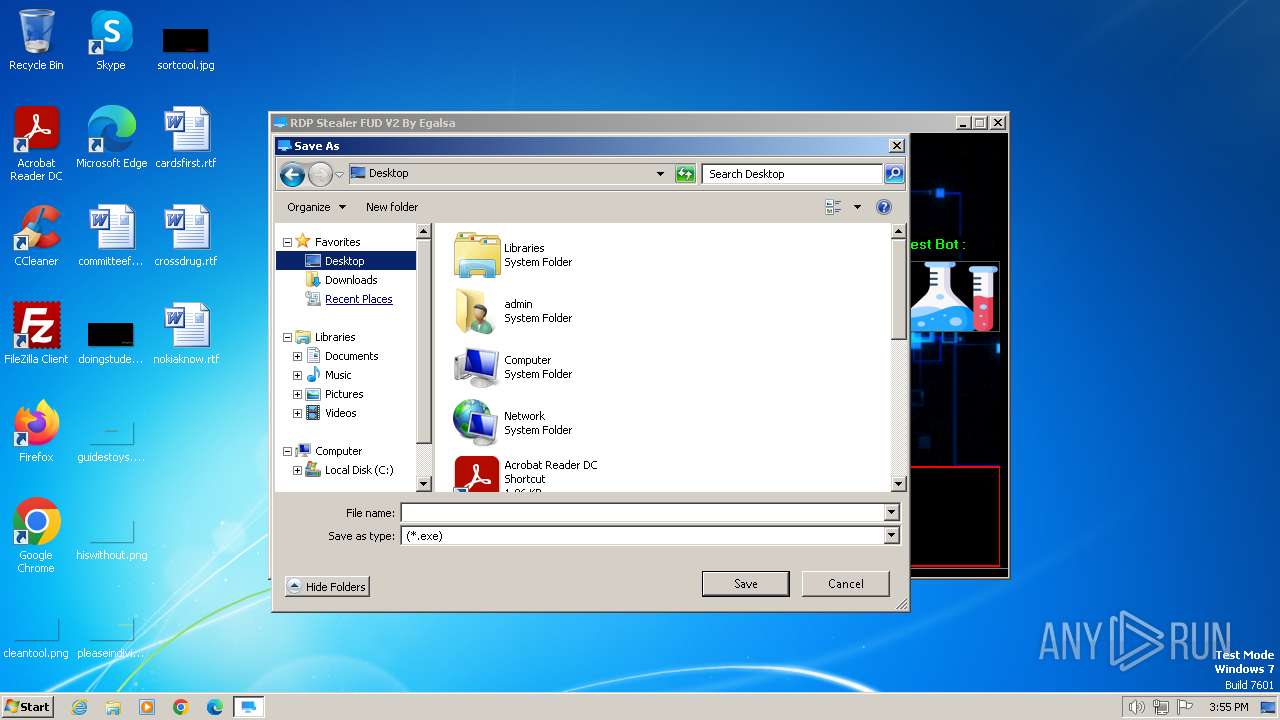Click the search magnifier icon
Viewport: 1280px width, 720px height.
tap(894, 174)
